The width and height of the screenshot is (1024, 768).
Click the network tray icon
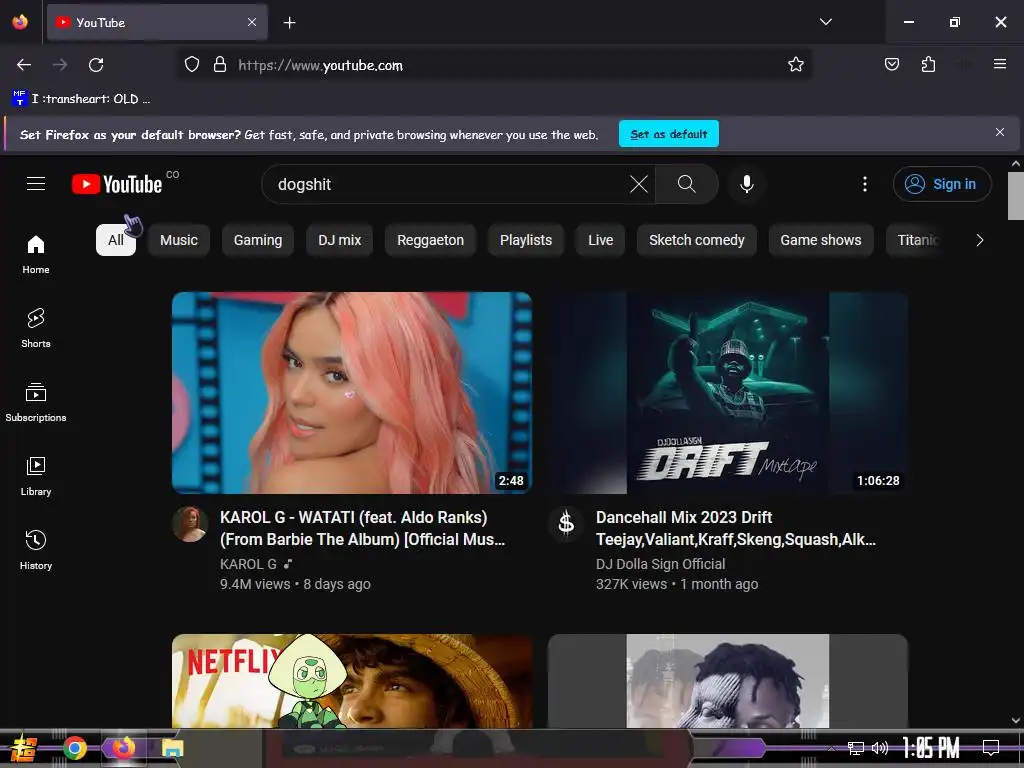tap(856, 748)
